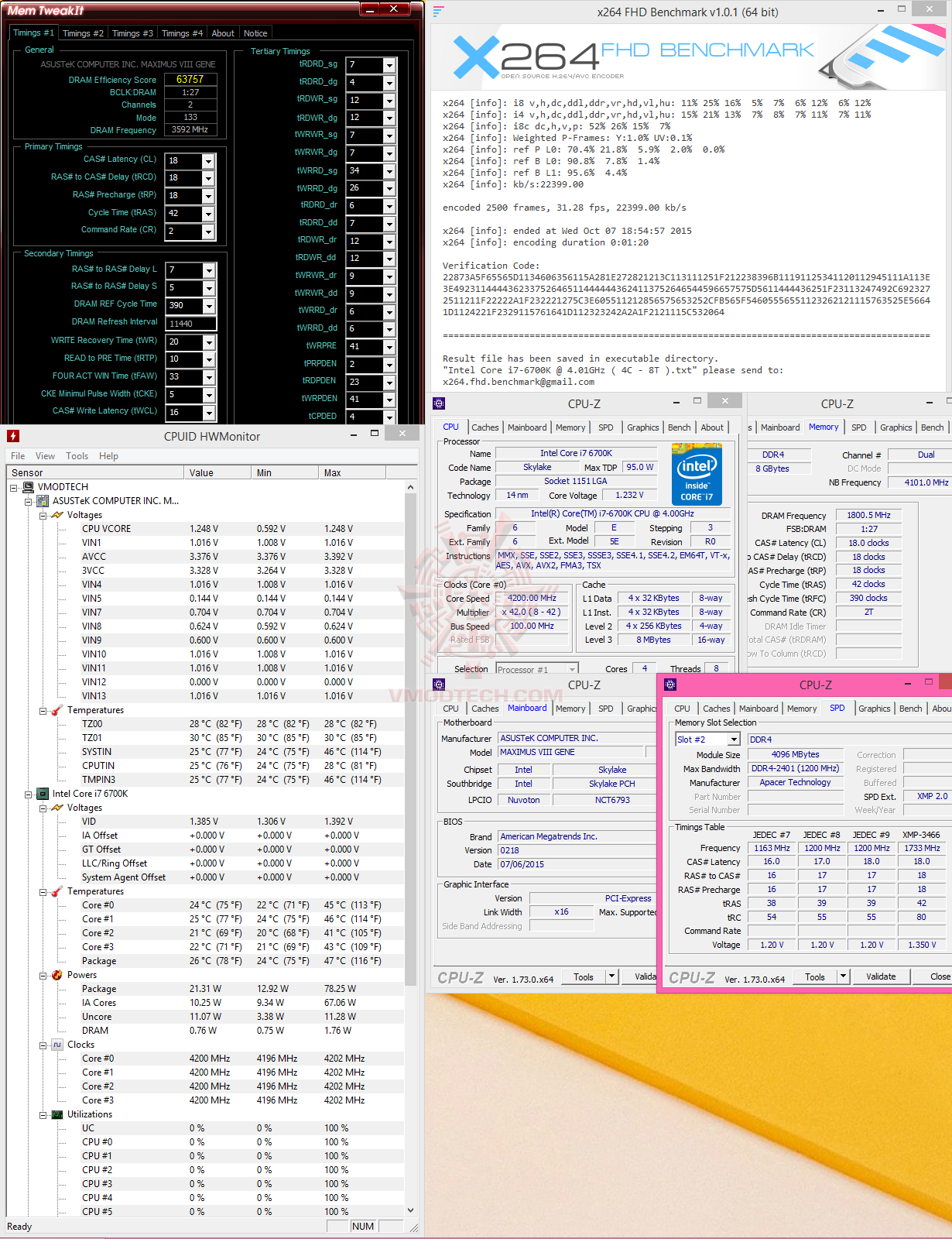Screen dimensions: 952x1239
Task: Collapse the Utilizations section in HWMonitor
Action: point(43,1114)
